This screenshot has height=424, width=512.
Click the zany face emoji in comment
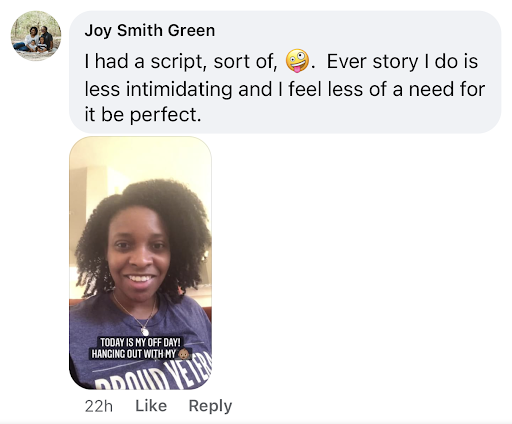point(297,61)
